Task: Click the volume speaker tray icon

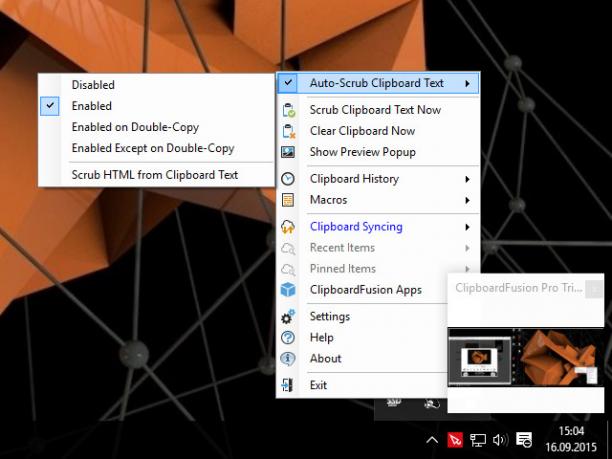Action: [500, 440]
